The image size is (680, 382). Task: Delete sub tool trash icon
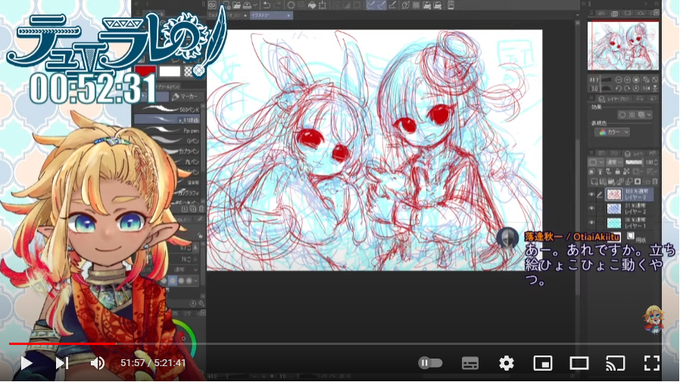[201, 209]
